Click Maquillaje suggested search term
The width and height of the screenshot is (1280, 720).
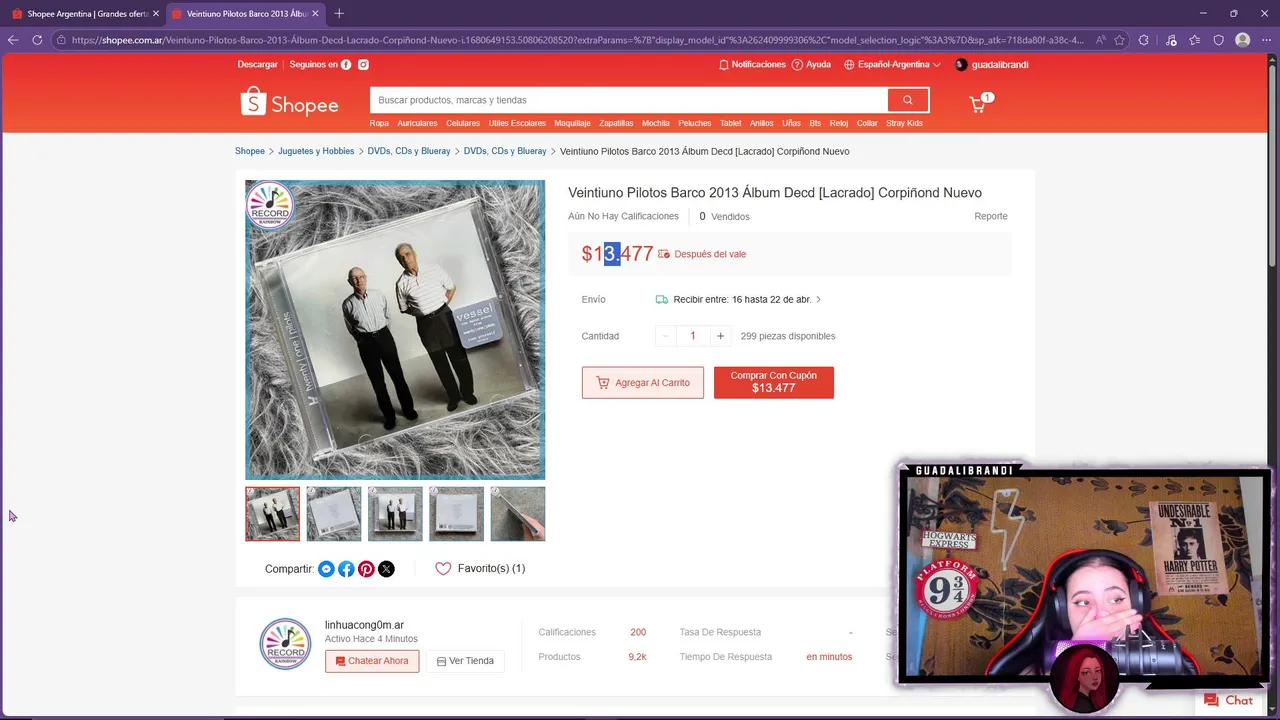[x=572, y=123]
